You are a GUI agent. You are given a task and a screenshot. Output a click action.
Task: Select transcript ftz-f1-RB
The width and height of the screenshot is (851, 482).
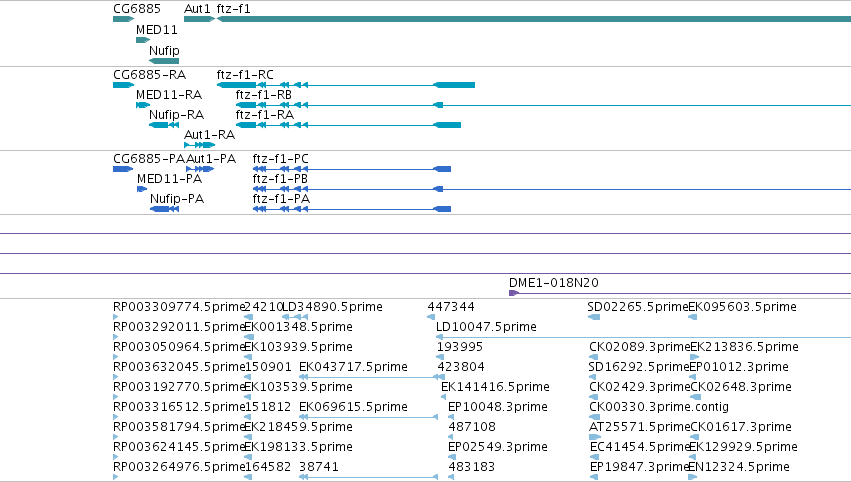[264, 95]
